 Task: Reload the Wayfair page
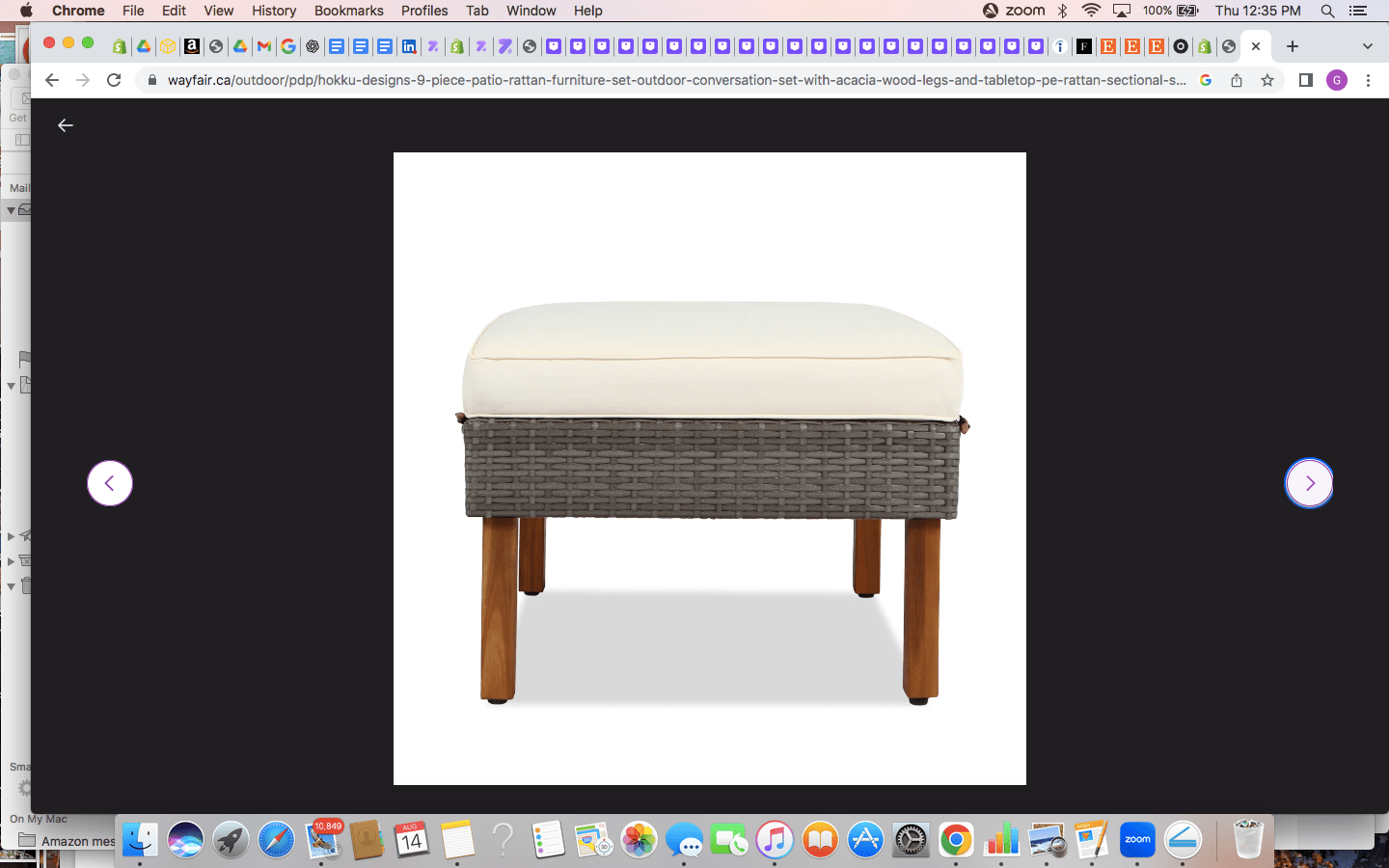[114, 80]
